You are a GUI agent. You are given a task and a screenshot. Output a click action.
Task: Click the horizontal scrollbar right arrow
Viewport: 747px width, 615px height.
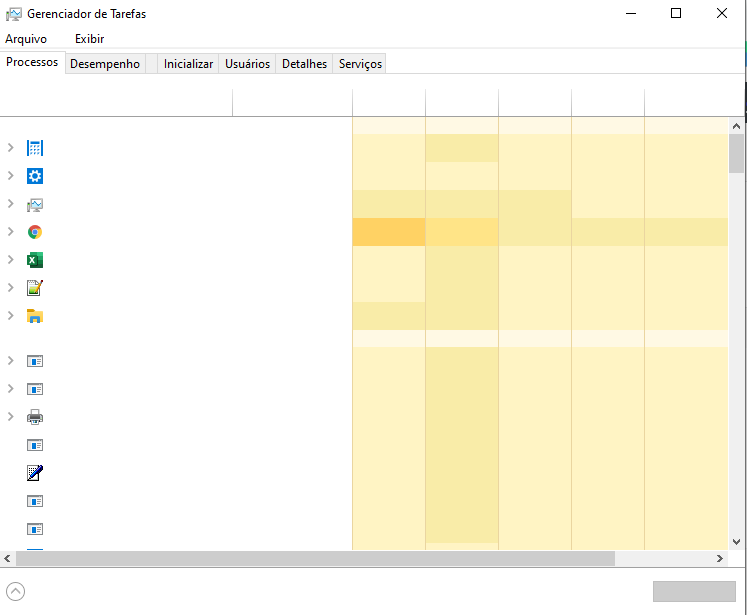[719, 558]
